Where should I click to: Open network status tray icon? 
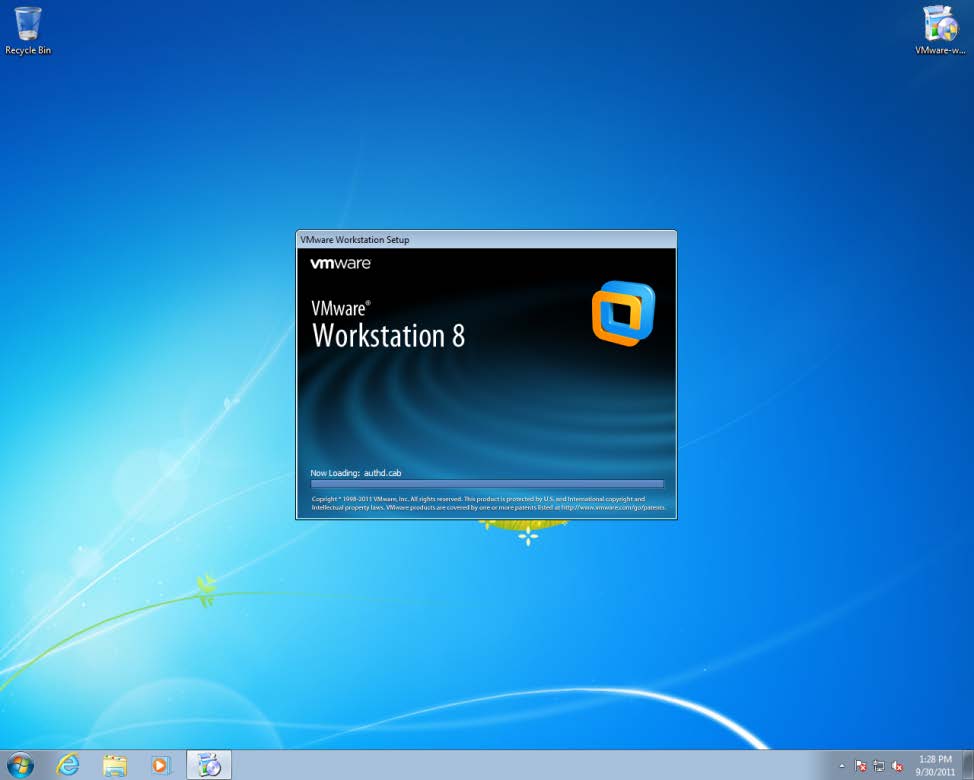pos(878,766)
